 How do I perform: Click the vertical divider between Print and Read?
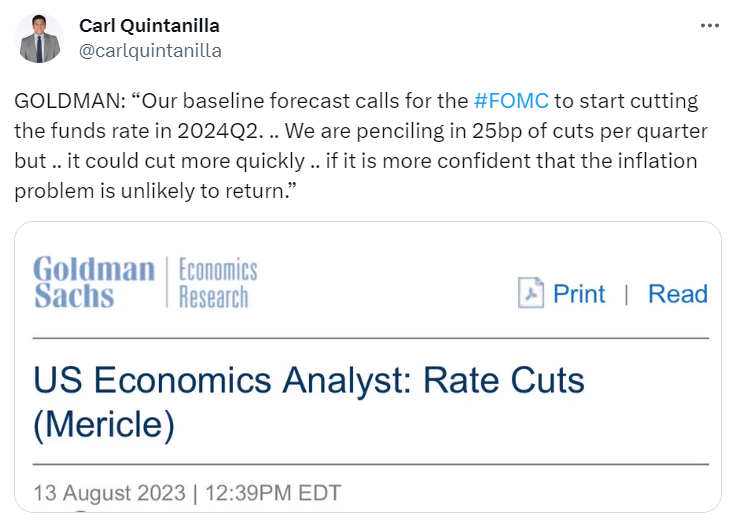627,295
